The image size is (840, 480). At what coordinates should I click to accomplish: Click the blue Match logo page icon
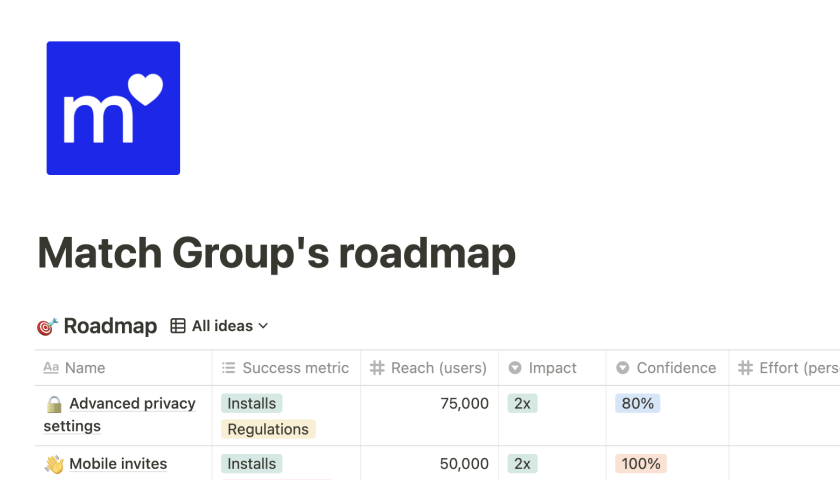[x=113, y=108]
